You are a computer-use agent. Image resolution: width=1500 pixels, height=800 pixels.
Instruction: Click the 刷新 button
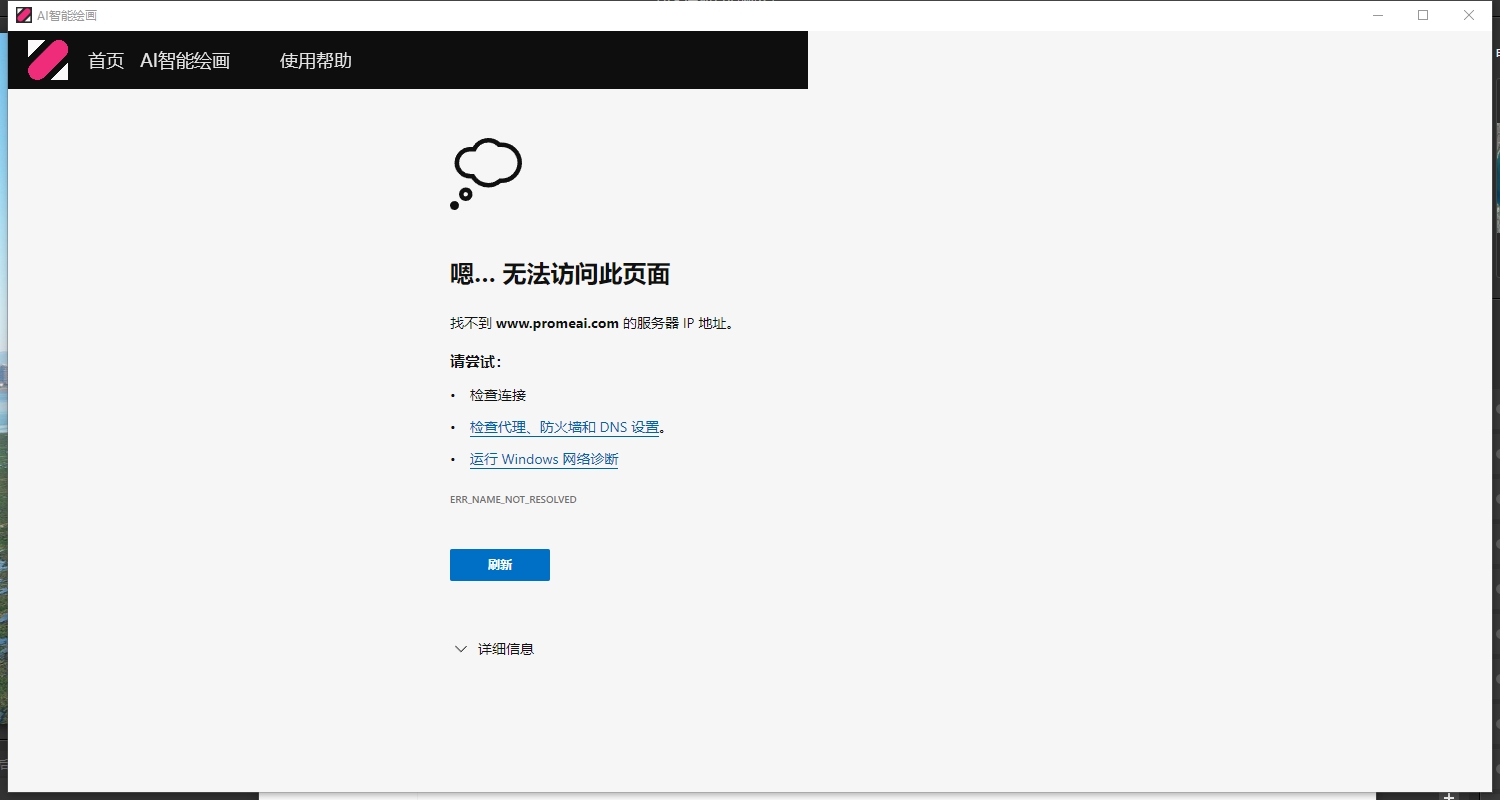pyautogui.click(x=500, y=565)
